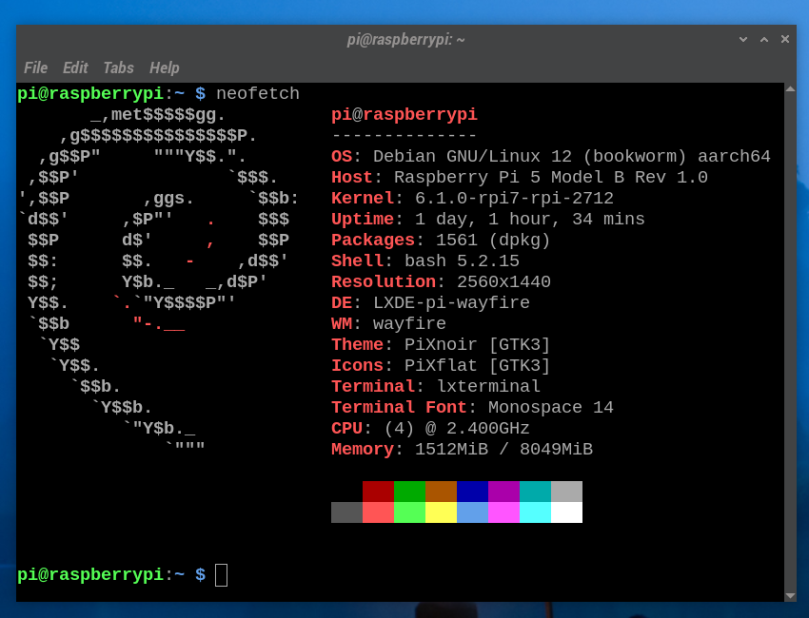Open the Tabs menu
This screenshot has width=809, height=618.
pyautogui.click(x=118, y=68)
